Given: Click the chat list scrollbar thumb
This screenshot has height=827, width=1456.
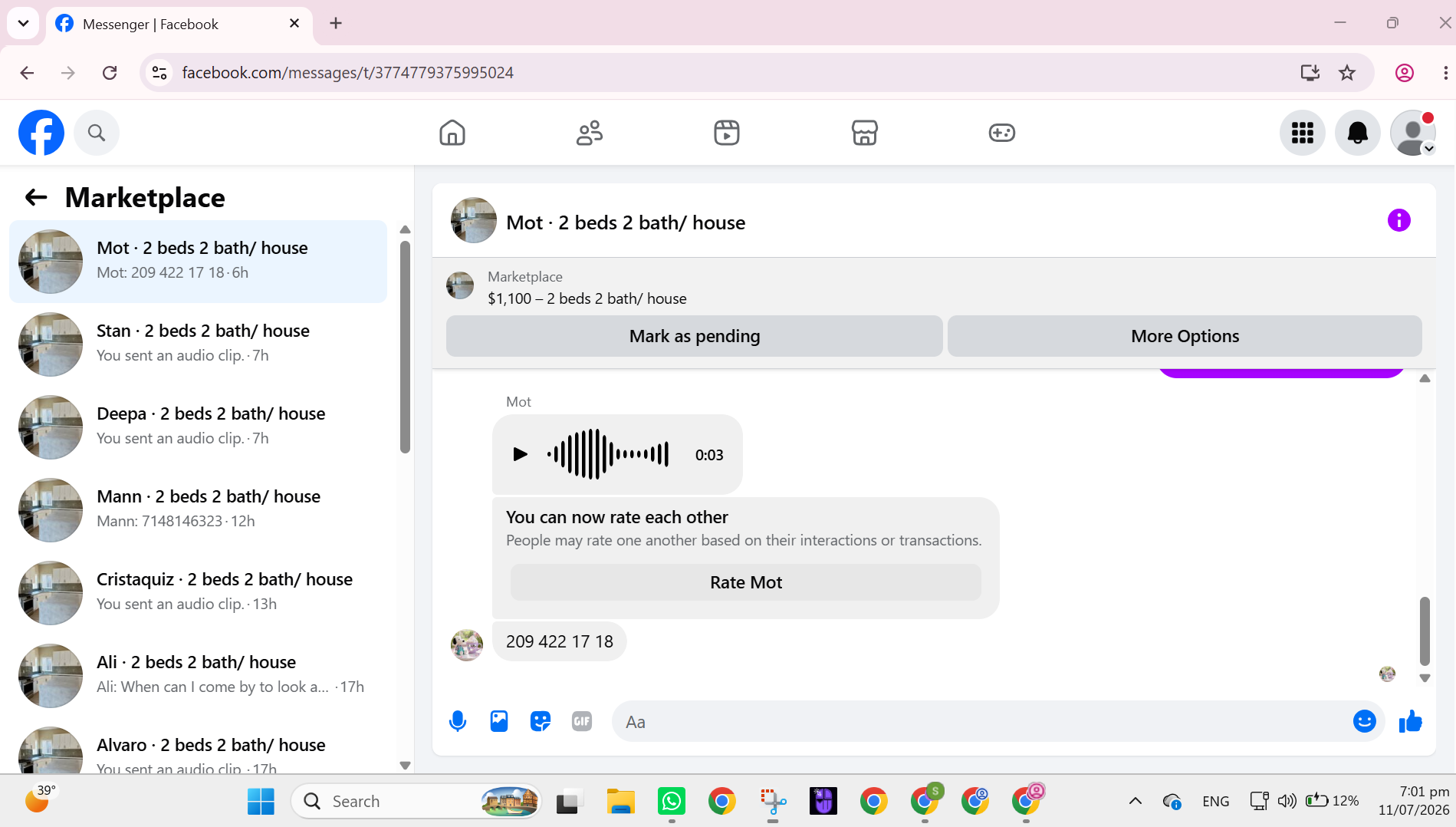Looking at the screenshot, I should (405, 347).
